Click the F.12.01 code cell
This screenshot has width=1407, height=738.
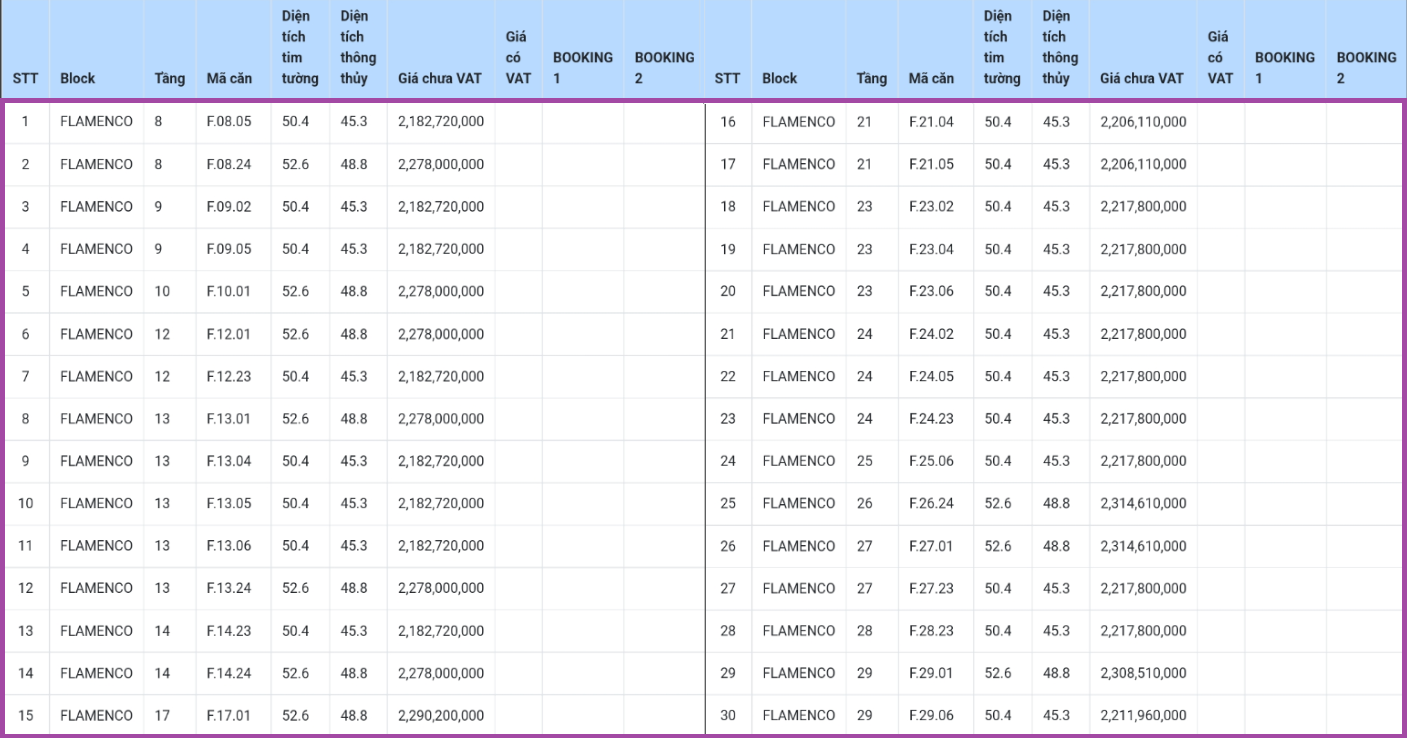pos(229,334)
